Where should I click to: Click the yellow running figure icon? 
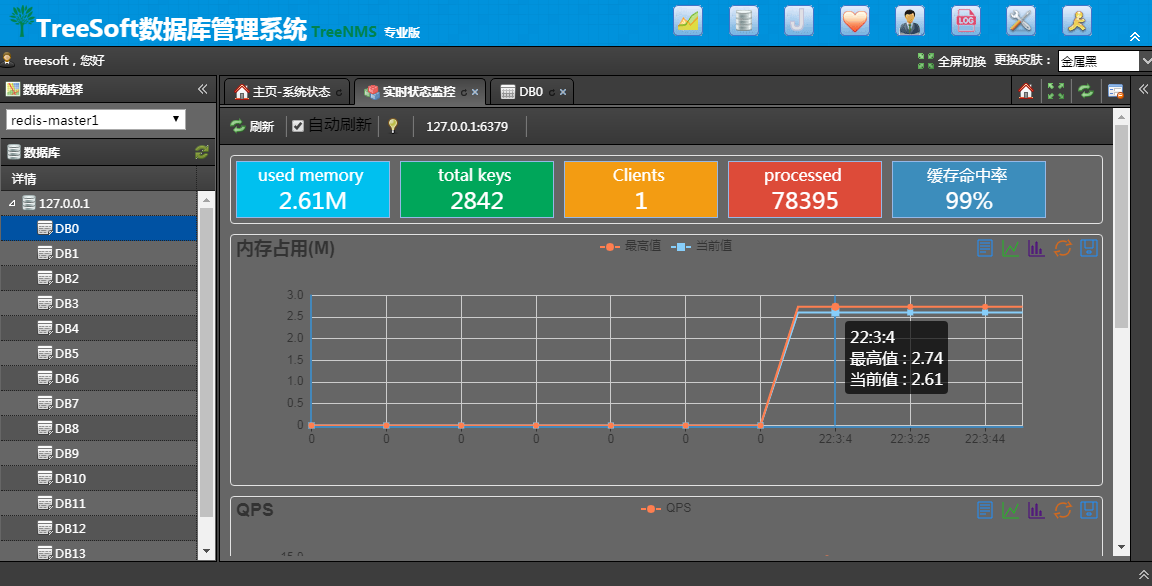1076,21
